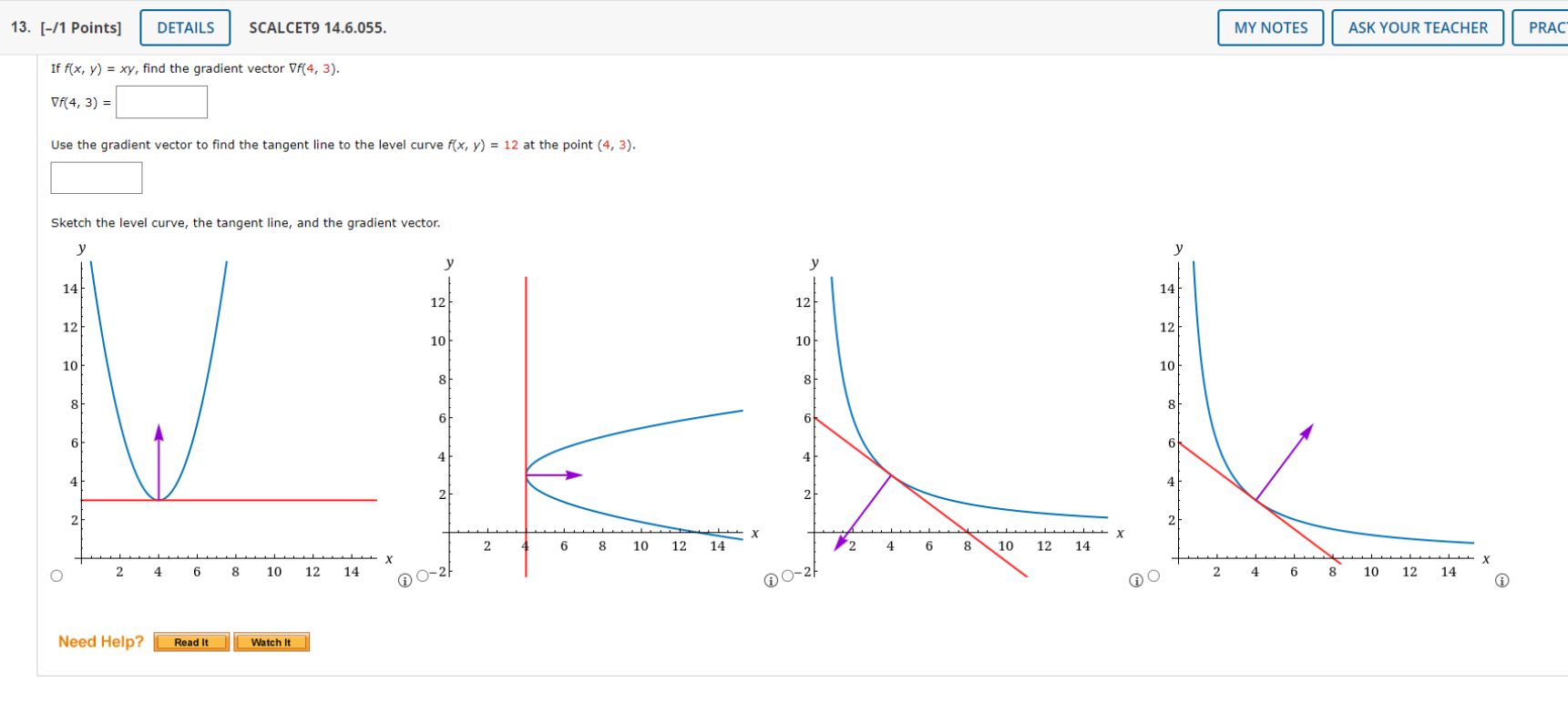Open the PRACTICE tab on the right
This screenshot has height=703, width=1568.
[1549, 27]
